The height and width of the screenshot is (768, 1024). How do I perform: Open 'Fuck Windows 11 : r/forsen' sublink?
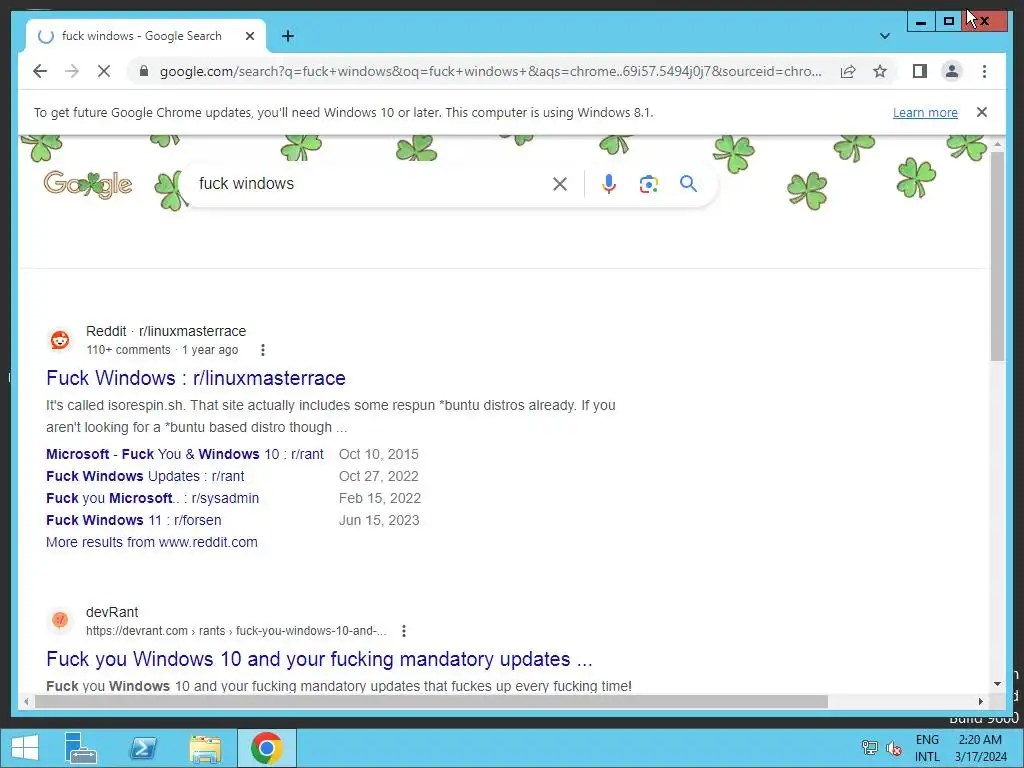[133, 520]
